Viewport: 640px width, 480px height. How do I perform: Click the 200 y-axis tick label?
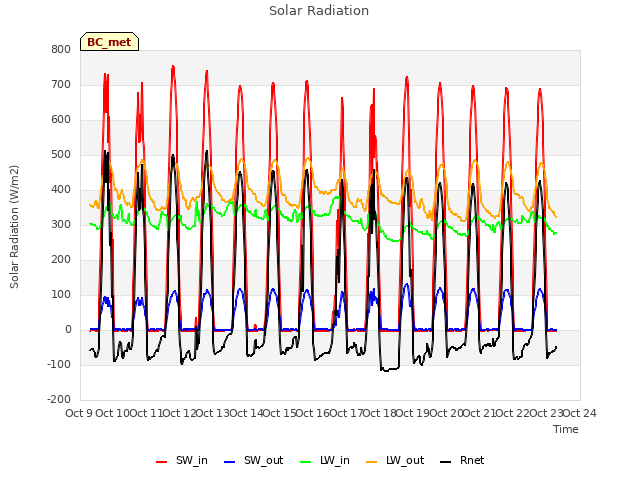[x=61, y=260]
